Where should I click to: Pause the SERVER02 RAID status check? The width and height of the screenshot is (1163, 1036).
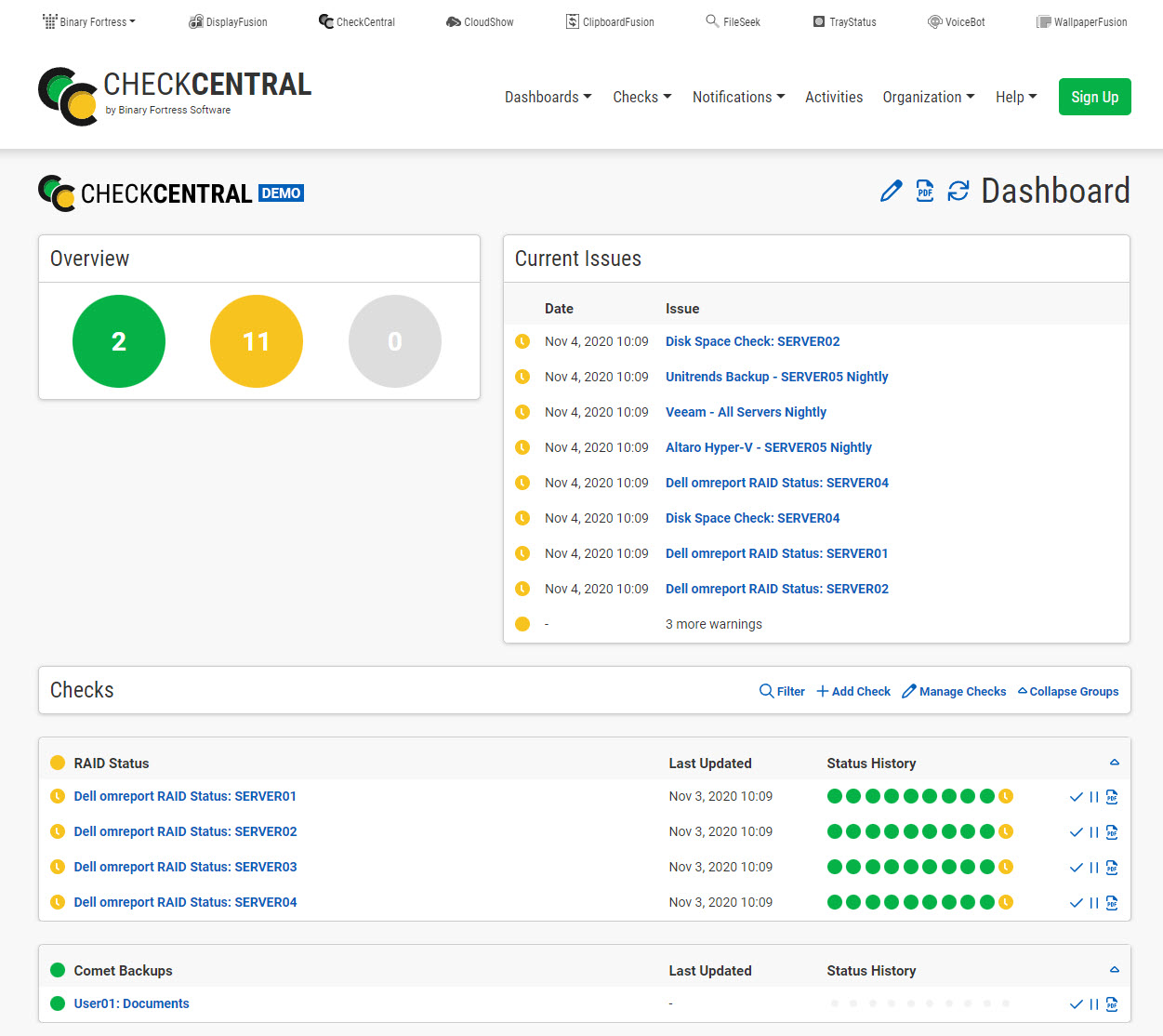click(1094, 832)
